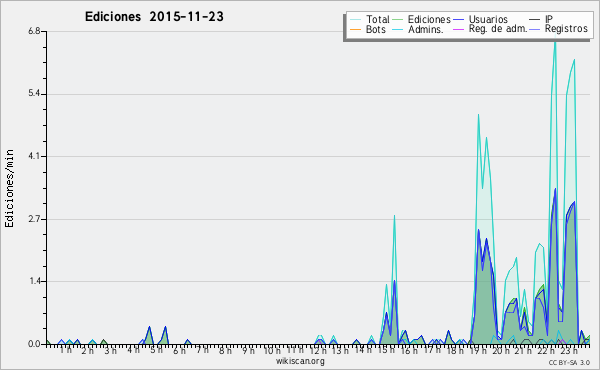Click the y-axis label 'Ediciones/min'
The height and width of the screenshot is (370, 600).
pos(9,188)
